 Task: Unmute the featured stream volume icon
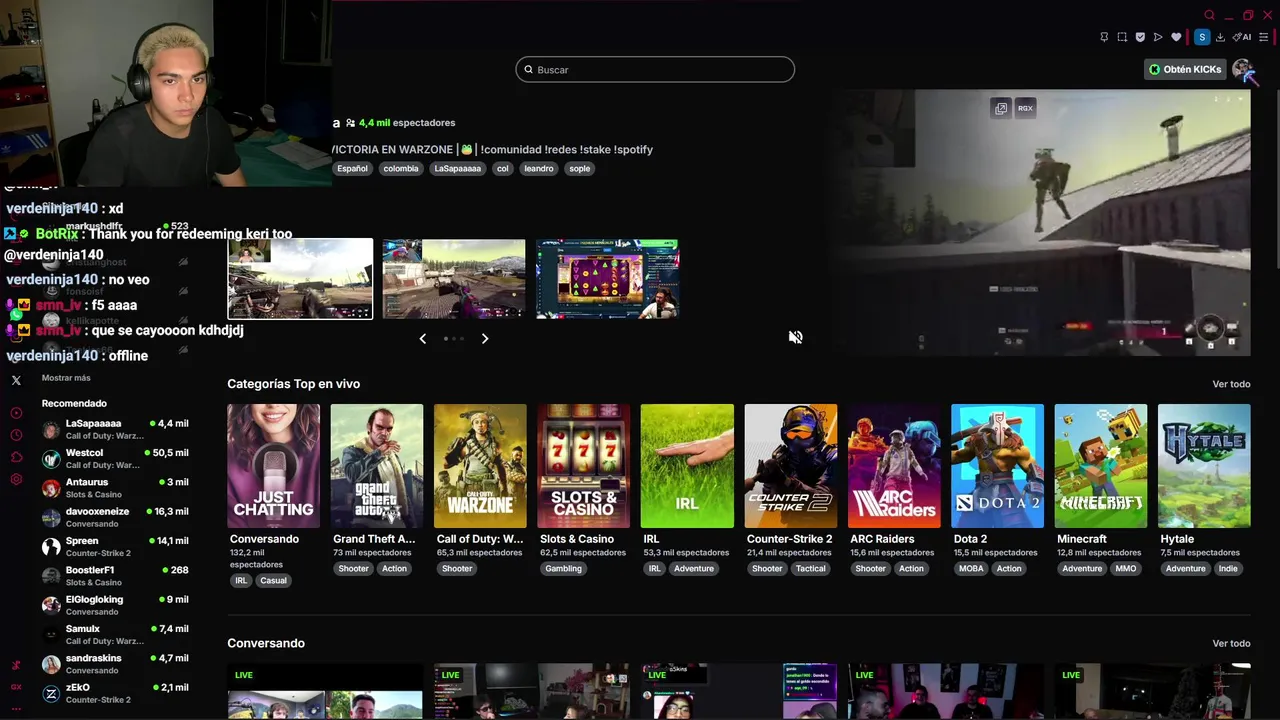click(x=795, y=337)
